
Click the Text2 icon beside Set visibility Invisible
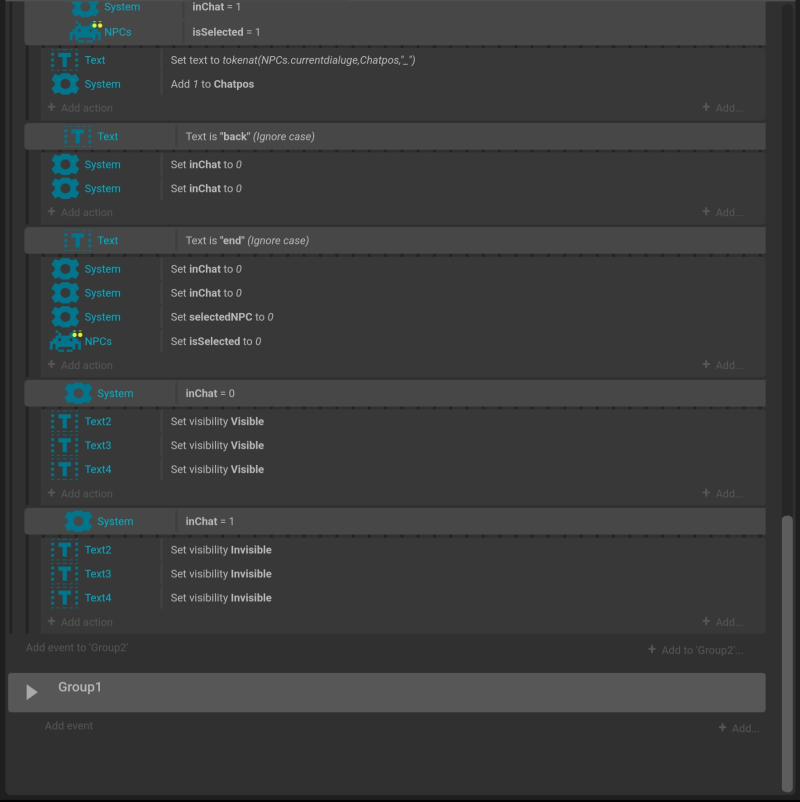(64, 550)
